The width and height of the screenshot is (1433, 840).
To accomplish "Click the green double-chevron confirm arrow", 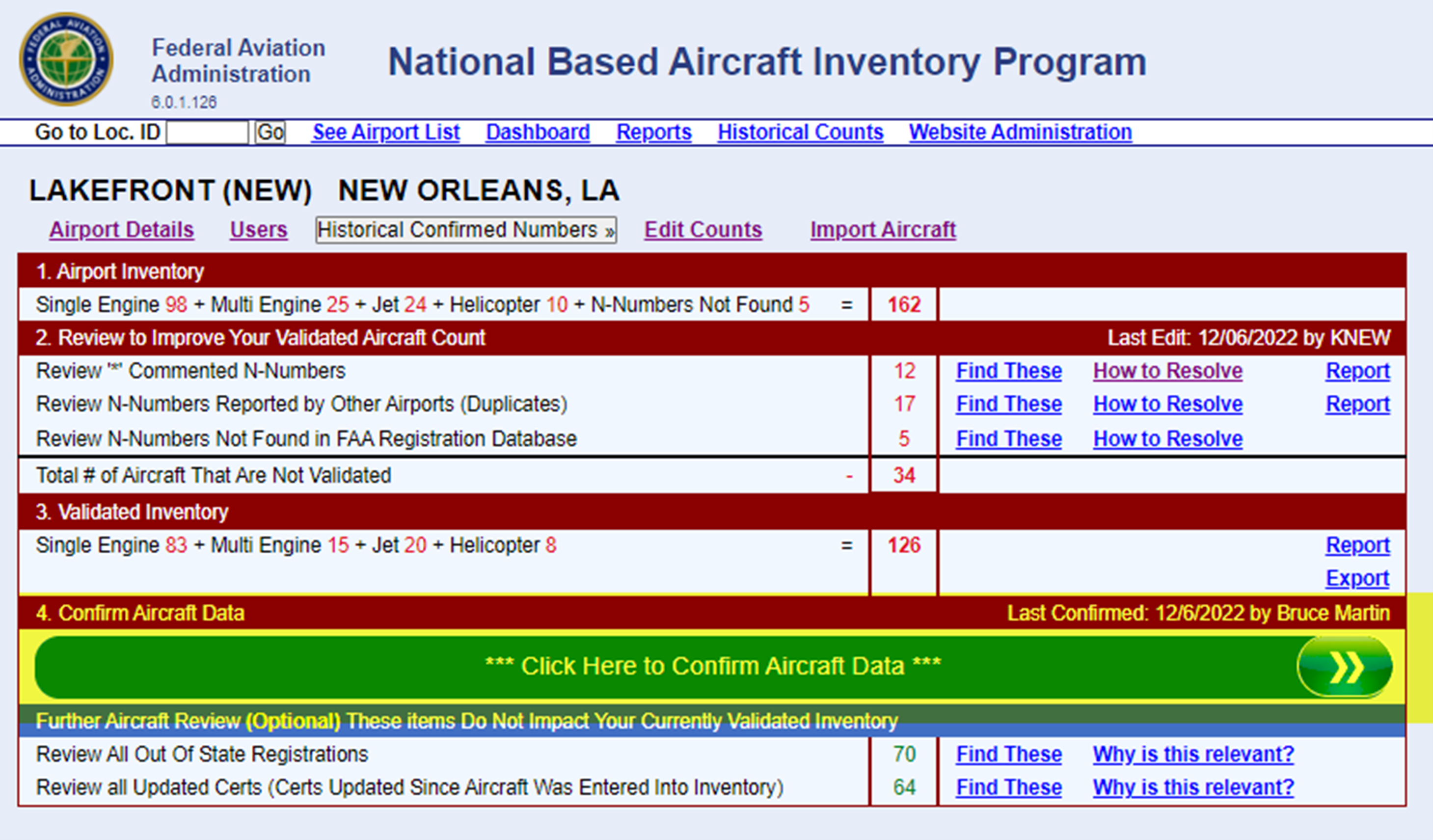I will tap(1346, 667).
